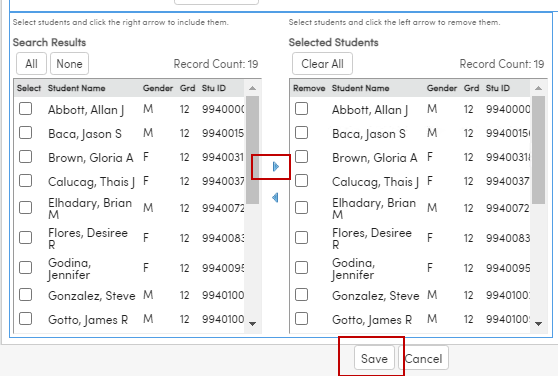The image size is (558, 376).
Task: Check Elhadary, Brian M in Search Results
Action: click(26, 208)
